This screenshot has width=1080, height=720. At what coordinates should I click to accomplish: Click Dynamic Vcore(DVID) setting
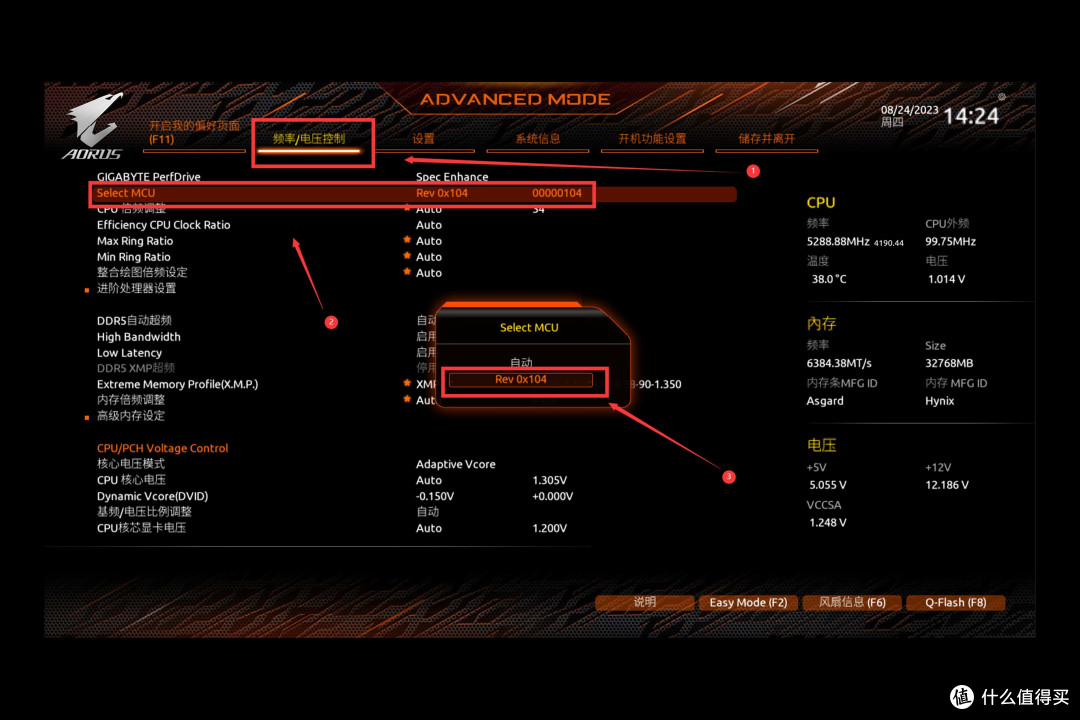152,496
